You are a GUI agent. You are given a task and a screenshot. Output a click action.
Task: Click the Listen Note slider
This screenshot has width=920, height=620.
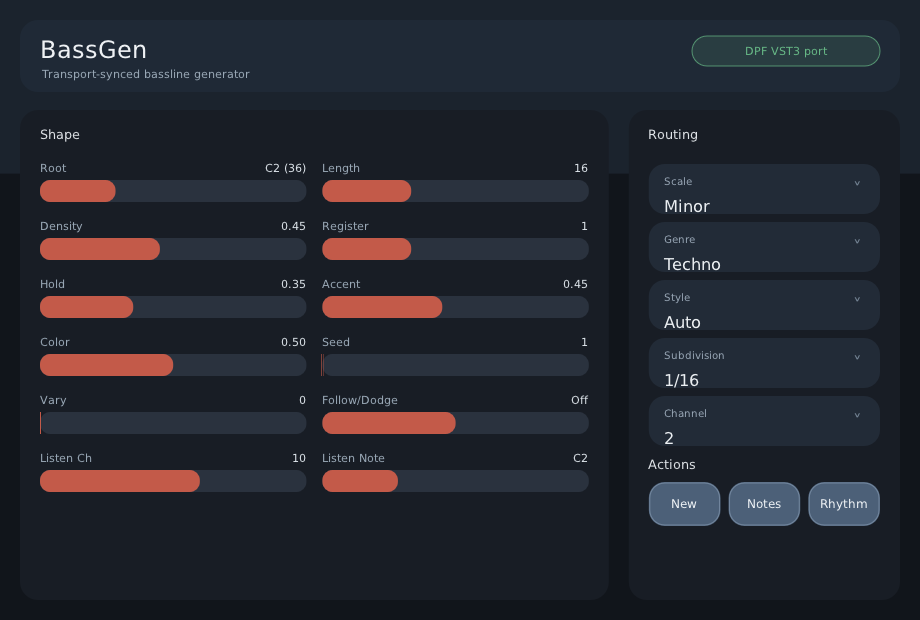(455, 482)
